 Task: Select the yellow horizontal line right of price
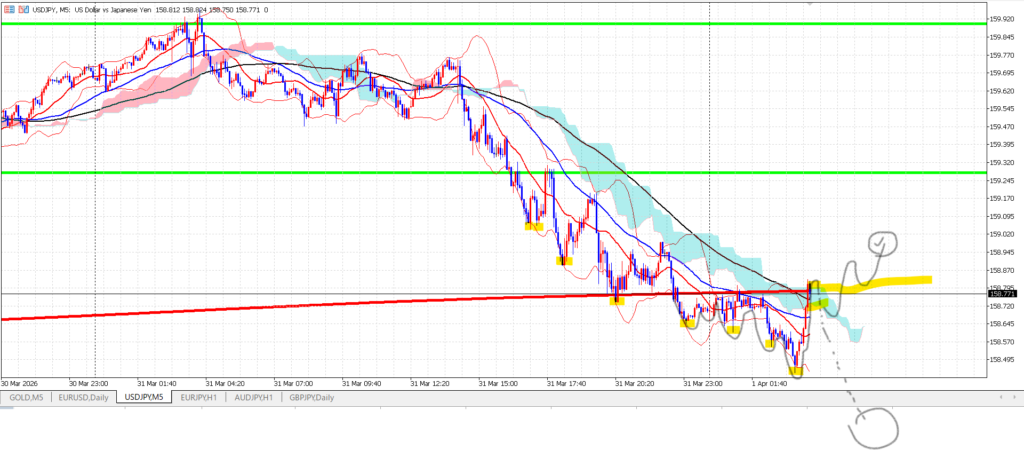[890, 281]
